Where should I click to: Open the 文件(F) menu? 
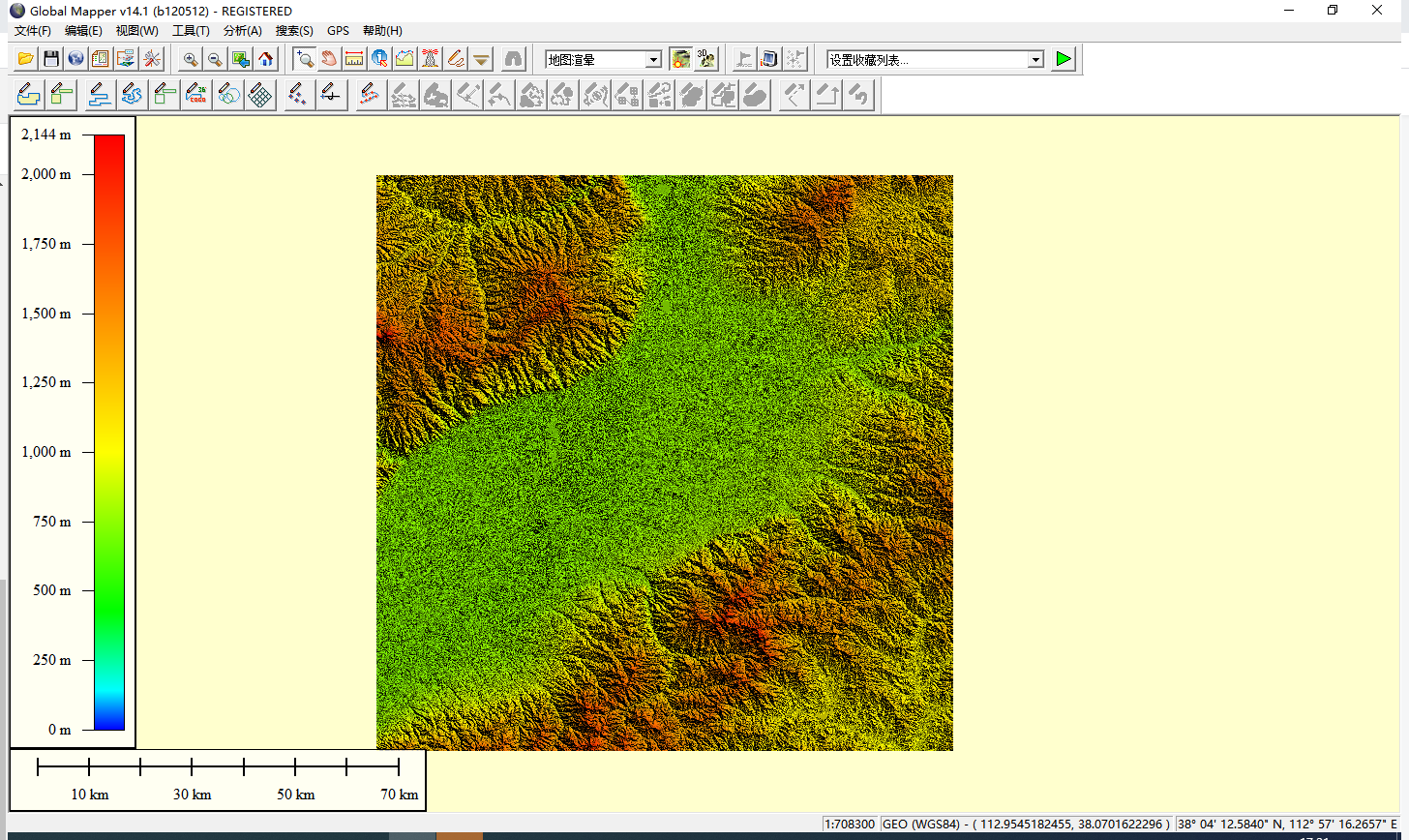(33, 31)
